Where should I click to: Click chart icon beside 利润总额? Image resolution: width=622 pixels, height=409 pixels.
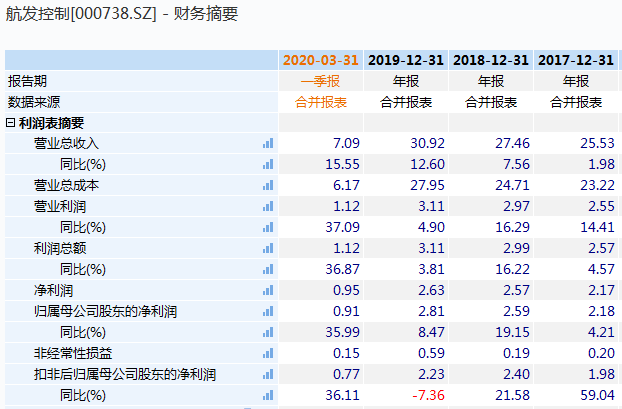[x=268, y=248]
